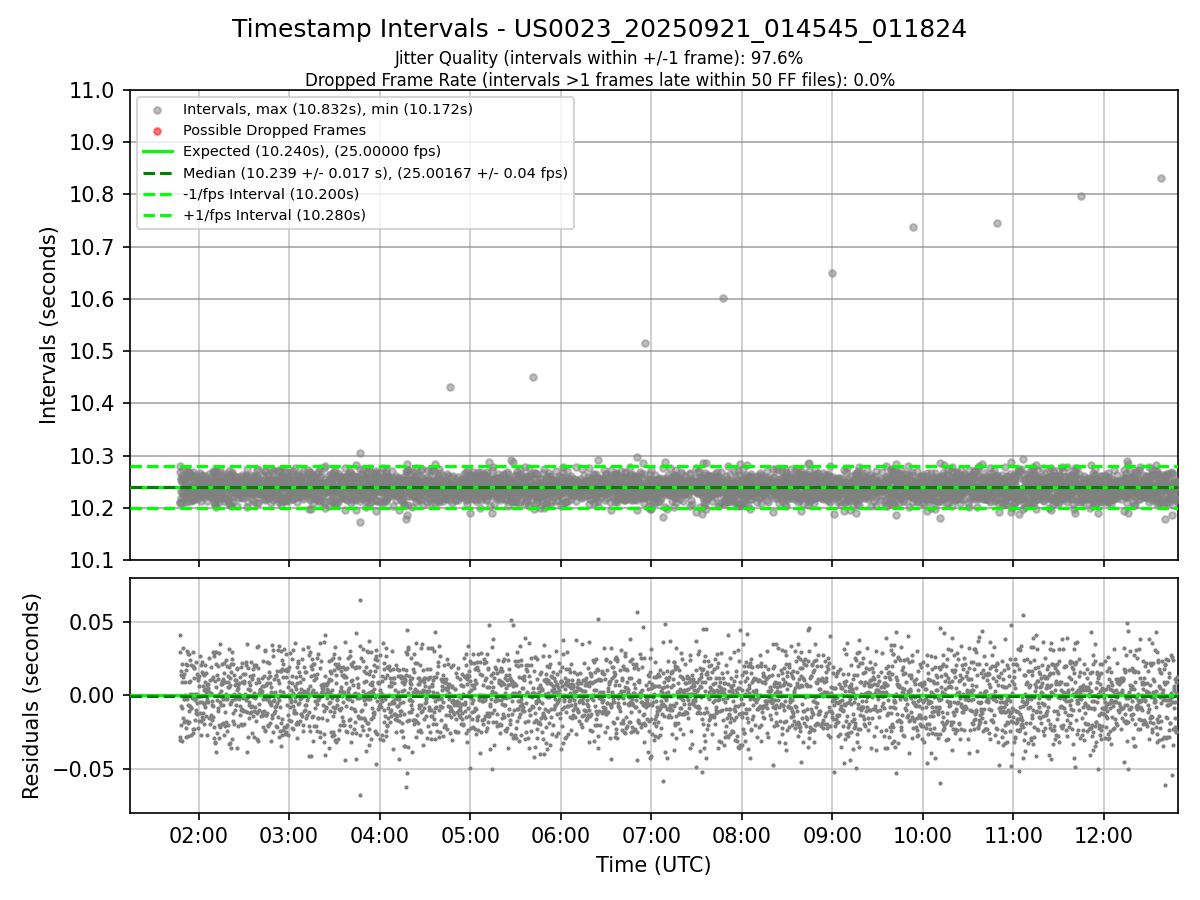Click the Intervals (seconds) axis label

[49, 325]
